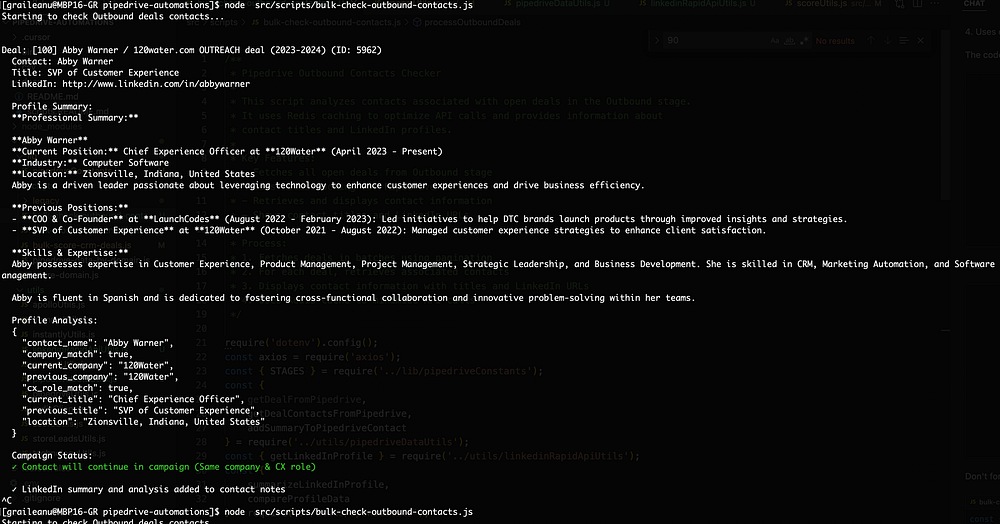This screenshot has height=524, width=1000.
Task: Switch to linkedinRapidApiUtils.js editor tab
Action: tap(699, 4)
